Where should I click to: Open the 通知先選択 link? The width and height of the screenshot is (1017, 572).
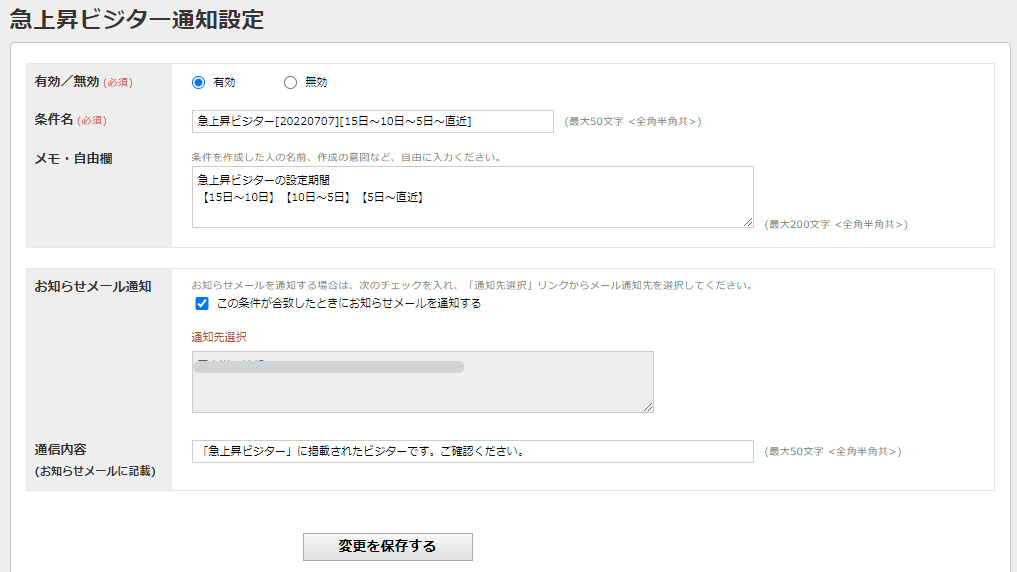pos(219,337)
